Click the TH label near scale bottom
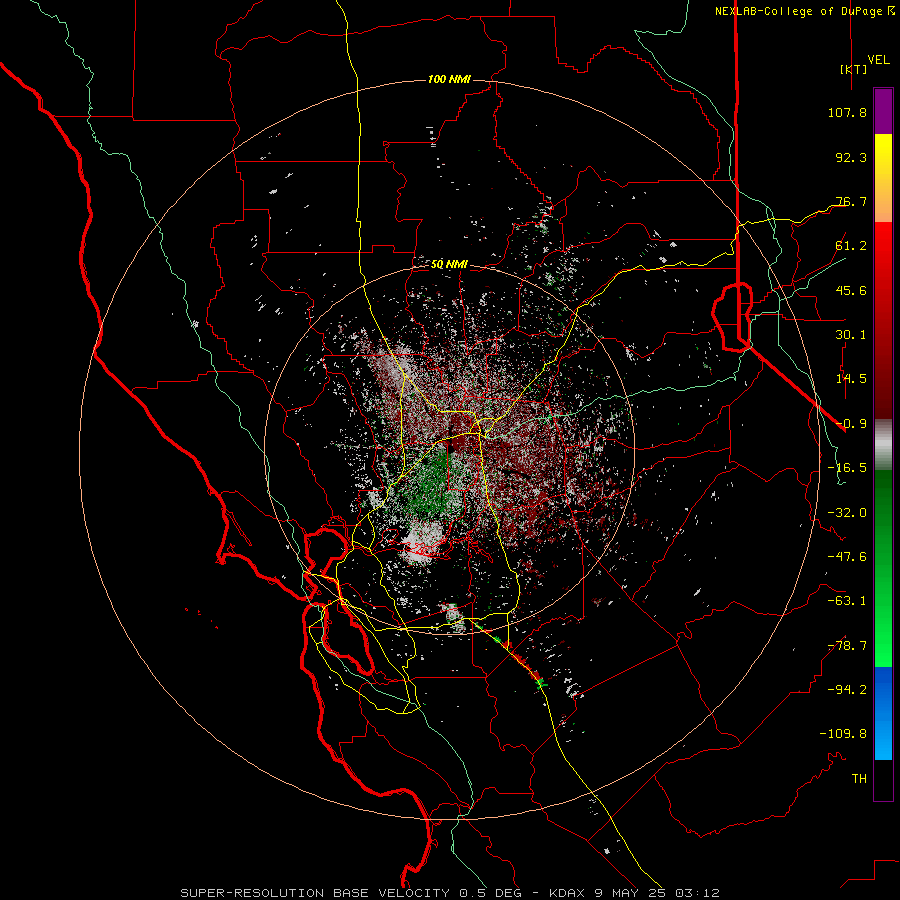This screenshot has width=900, height=900. click(x=859, y=779)
